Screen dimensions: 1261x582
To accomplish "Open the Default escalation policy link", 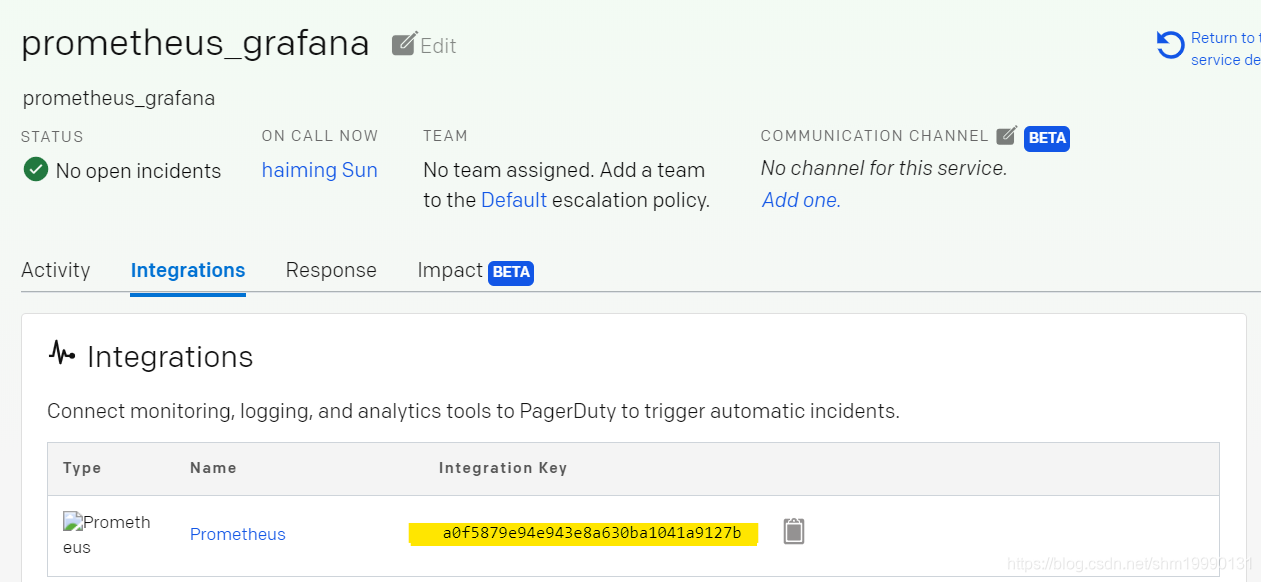I will tap(514, 200).
